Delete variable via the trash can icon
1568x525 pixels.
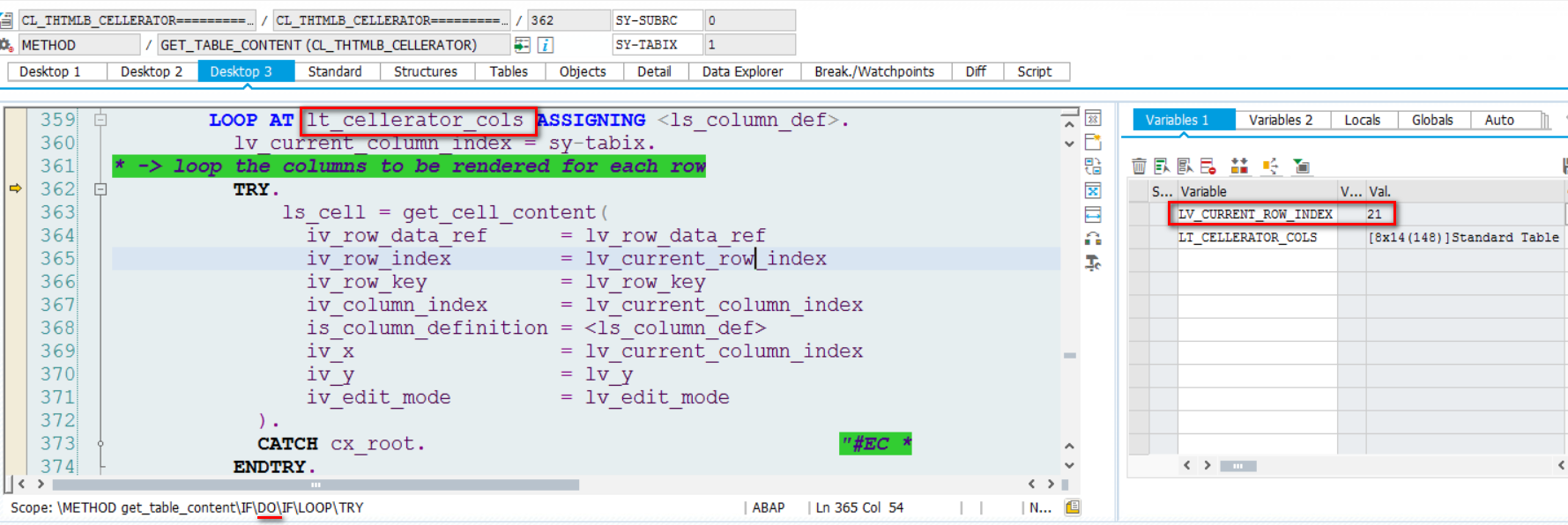pos(1139,166)
